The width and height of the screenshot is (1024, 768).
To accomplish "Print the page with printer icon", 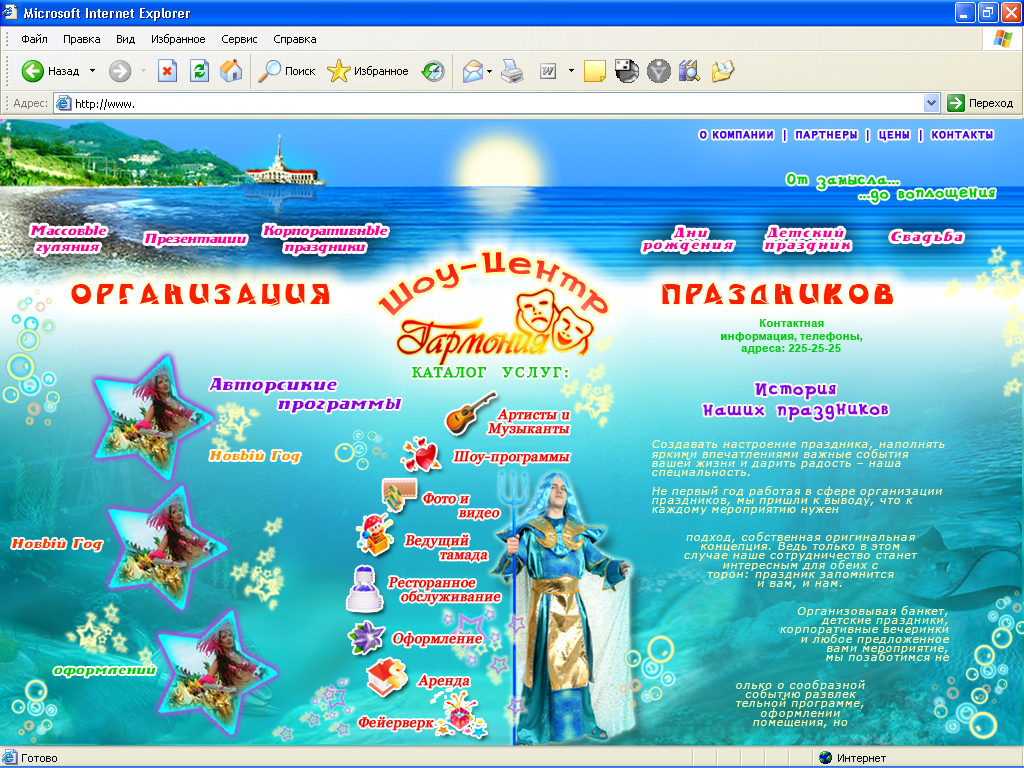I will (513, 71).
